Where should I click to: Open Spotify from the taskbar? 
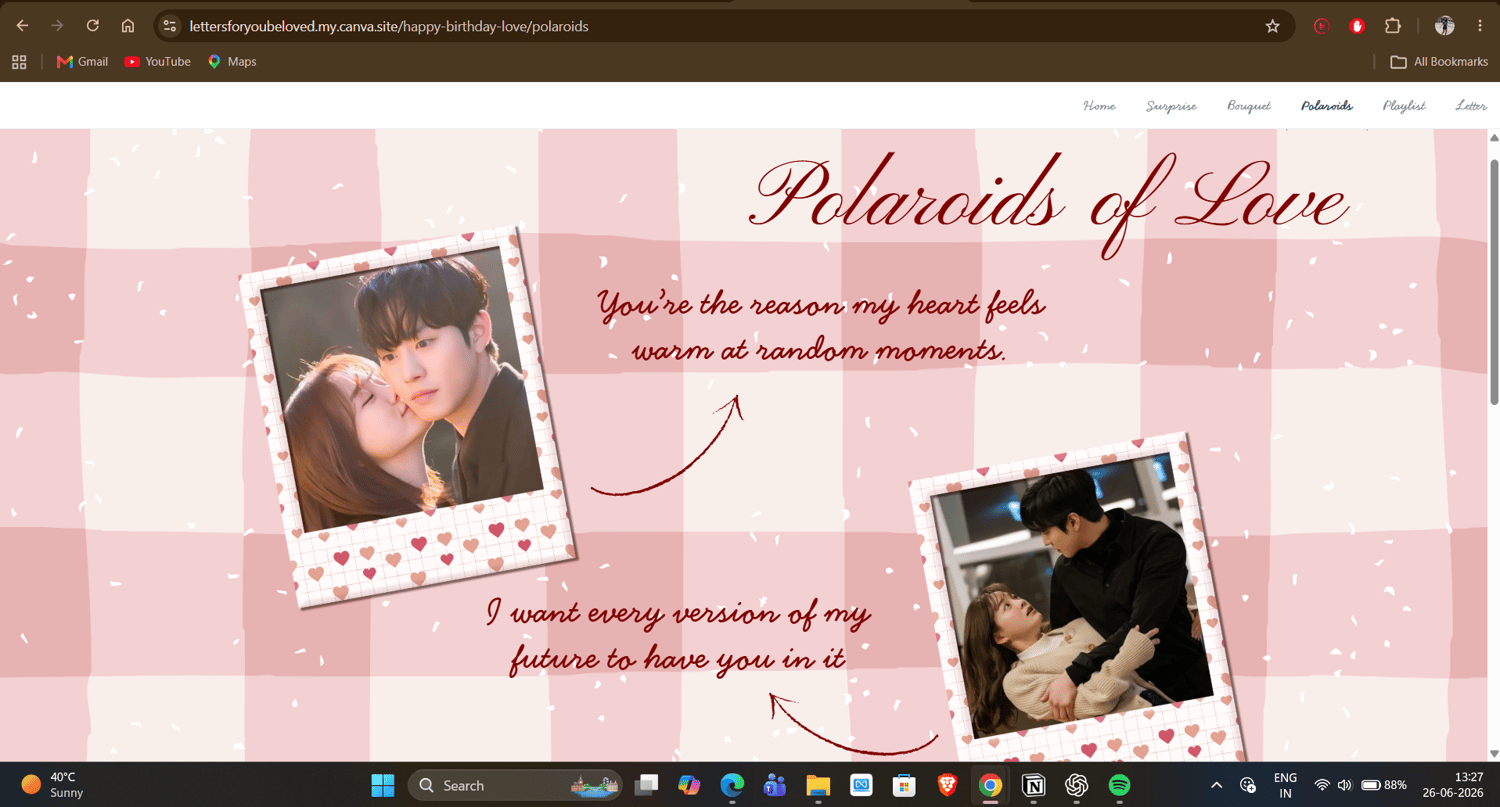(x=1119, y=785)
